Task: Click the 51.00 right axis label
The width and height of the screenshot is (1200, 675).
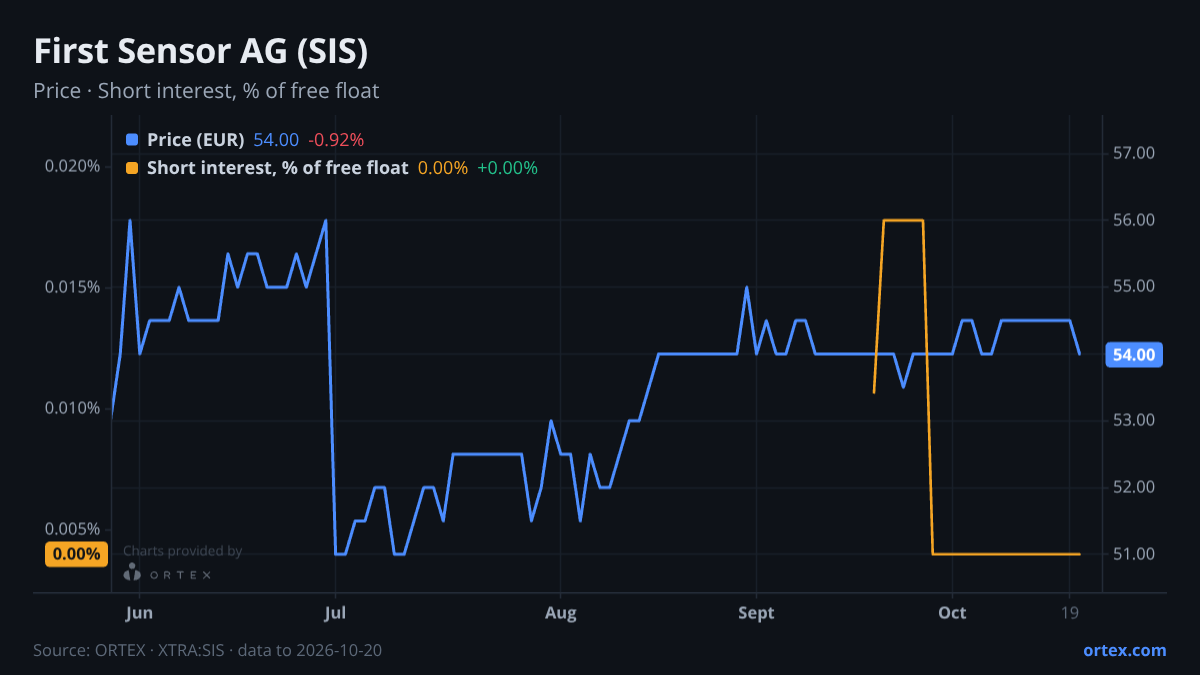Action: point(1134,554)
